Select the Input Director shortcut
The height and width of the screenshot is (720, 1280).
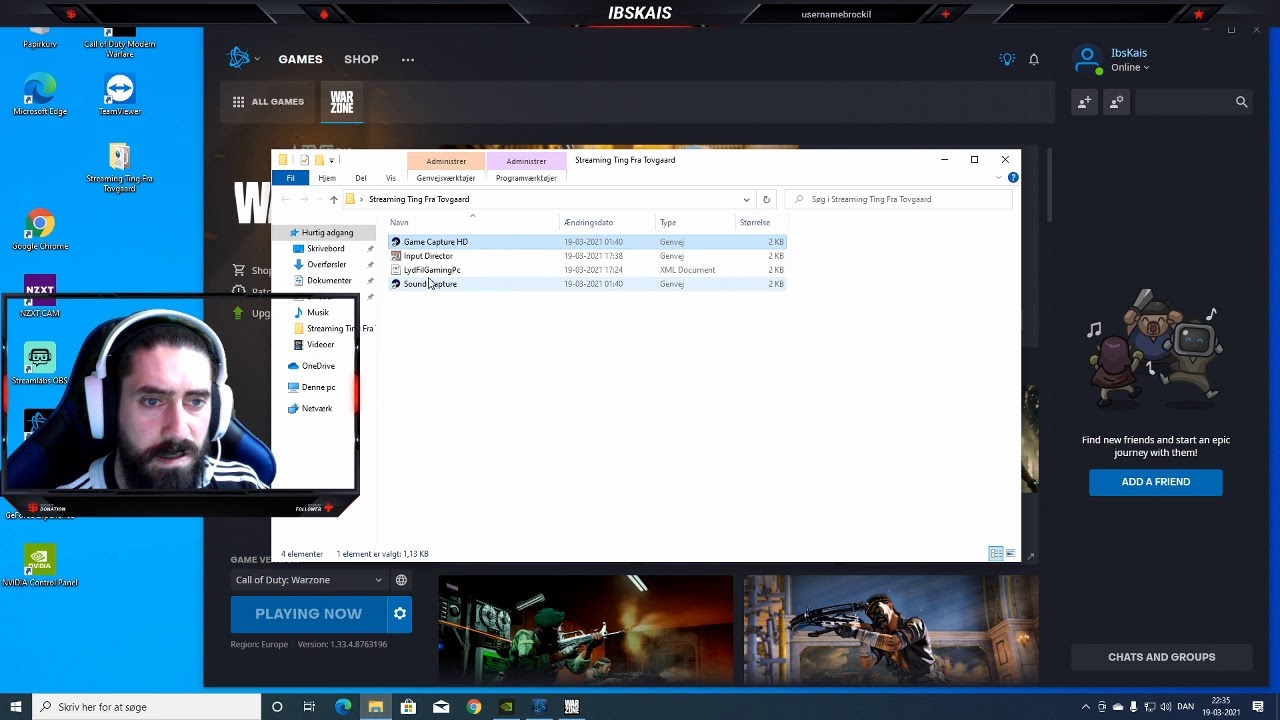[x=587, y=256]
